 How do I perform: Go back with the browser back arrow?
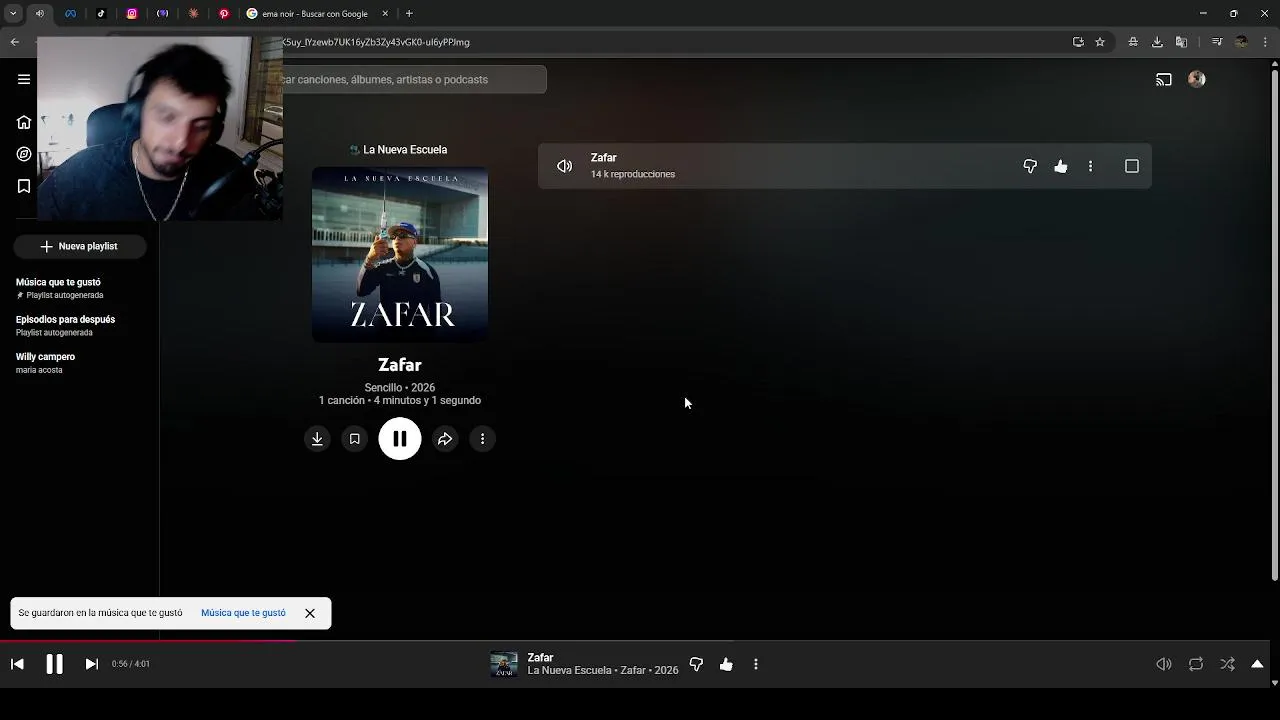pos(14,42)
